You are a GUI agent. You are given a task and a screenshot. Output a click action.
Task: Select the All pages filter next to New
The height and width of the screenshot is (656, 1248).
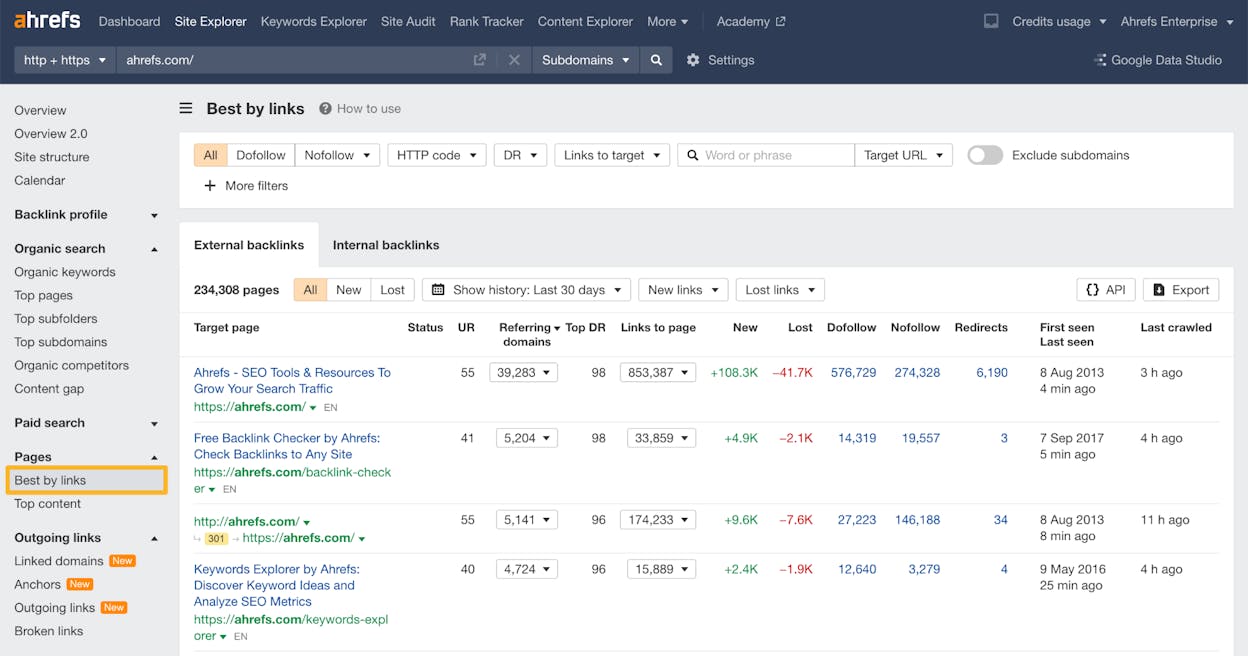tap(310, 290)
